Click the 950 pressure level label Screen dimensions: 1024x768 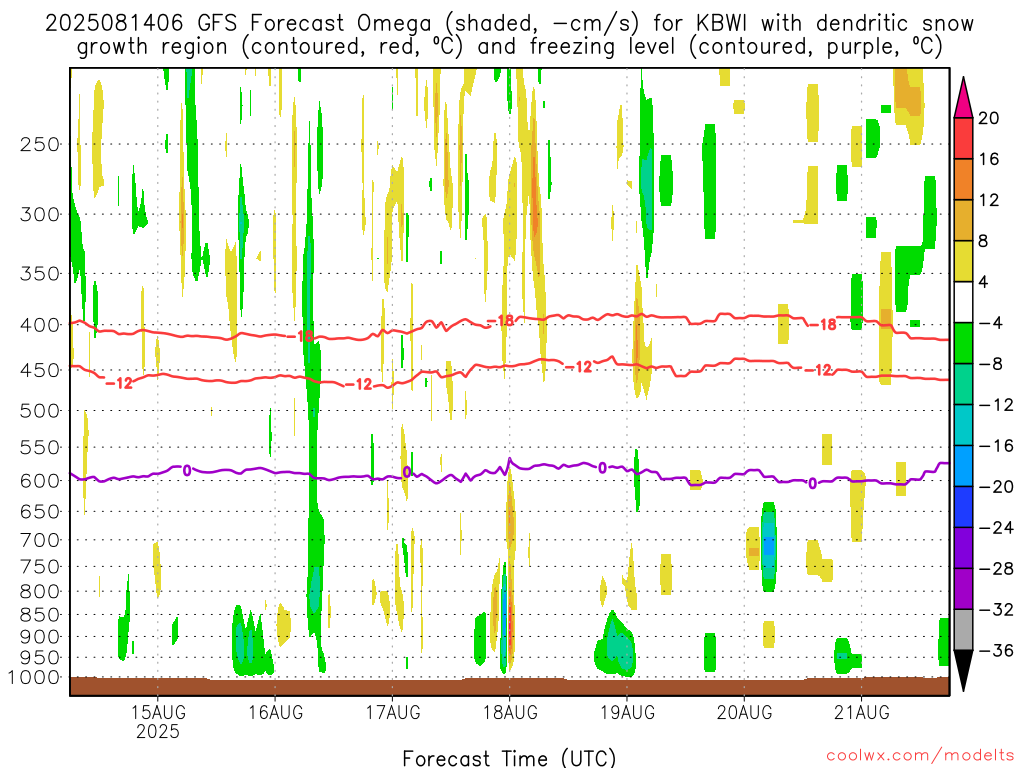(x=40, y=658)
